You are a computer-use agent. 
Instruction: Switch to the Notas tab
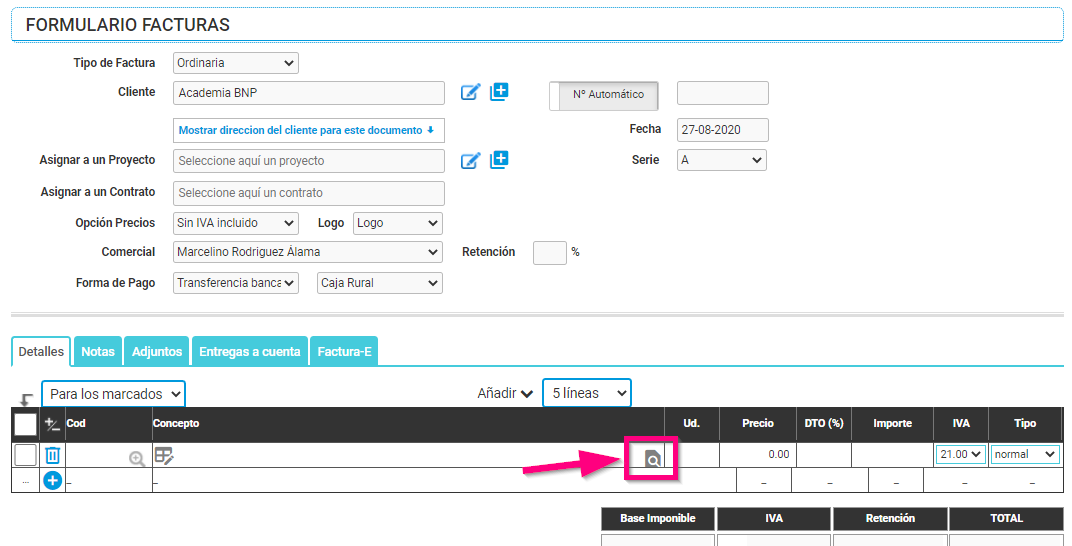coord(98,352)
